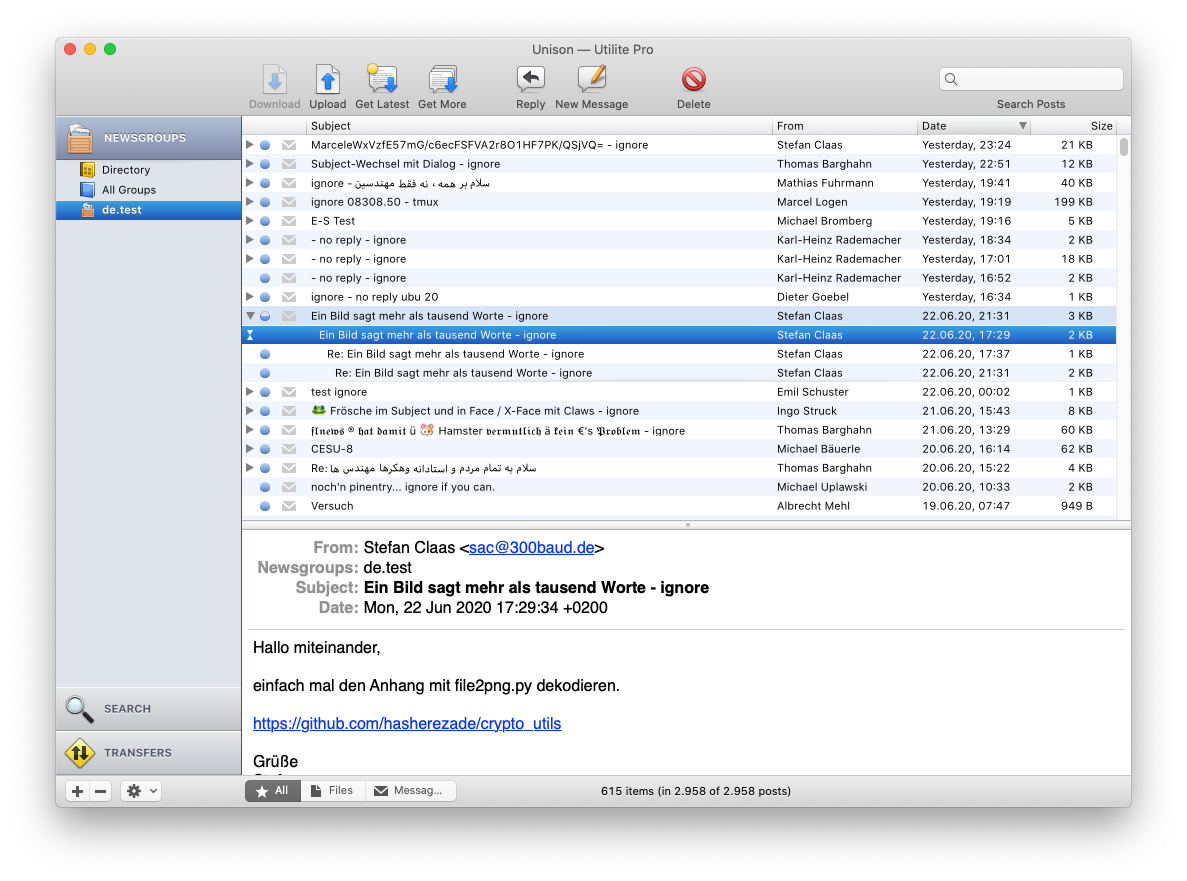The image size is (1187, 881).
Task: Select the Get Latest icon
Action: point(381,80)
